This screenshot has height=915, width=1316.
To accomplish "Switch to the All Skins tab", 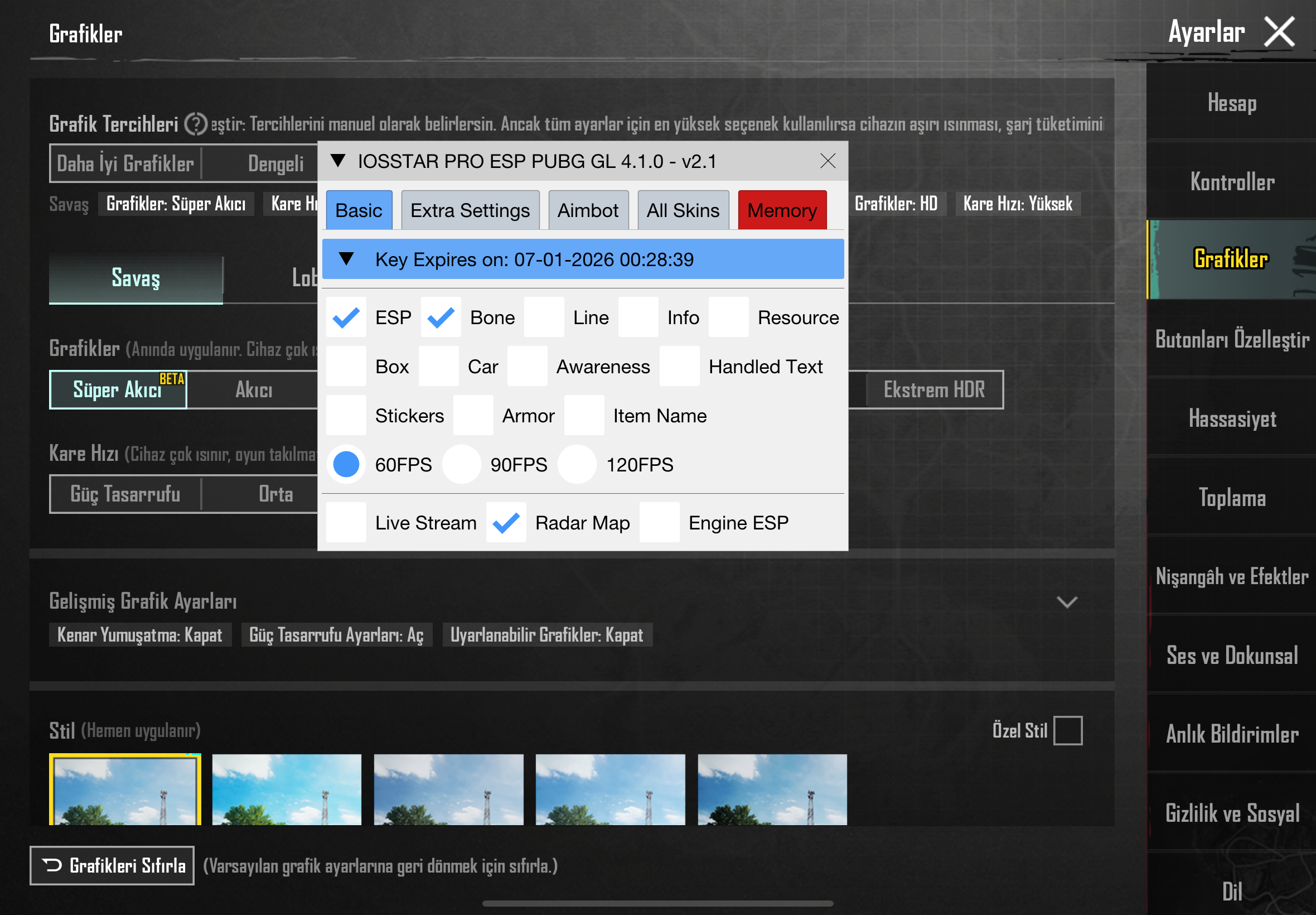I will point(683,210).
